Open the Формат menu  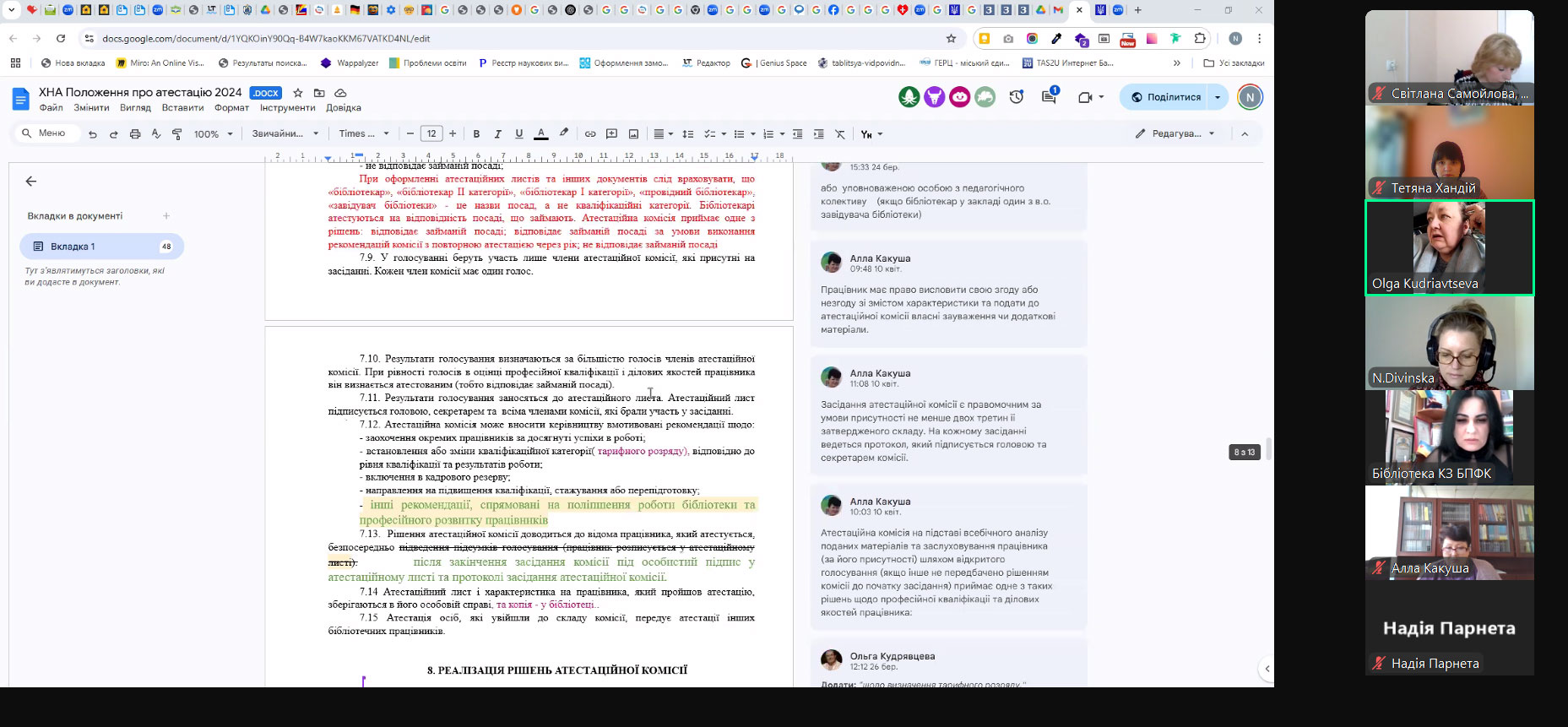click(x=231, y=108)
